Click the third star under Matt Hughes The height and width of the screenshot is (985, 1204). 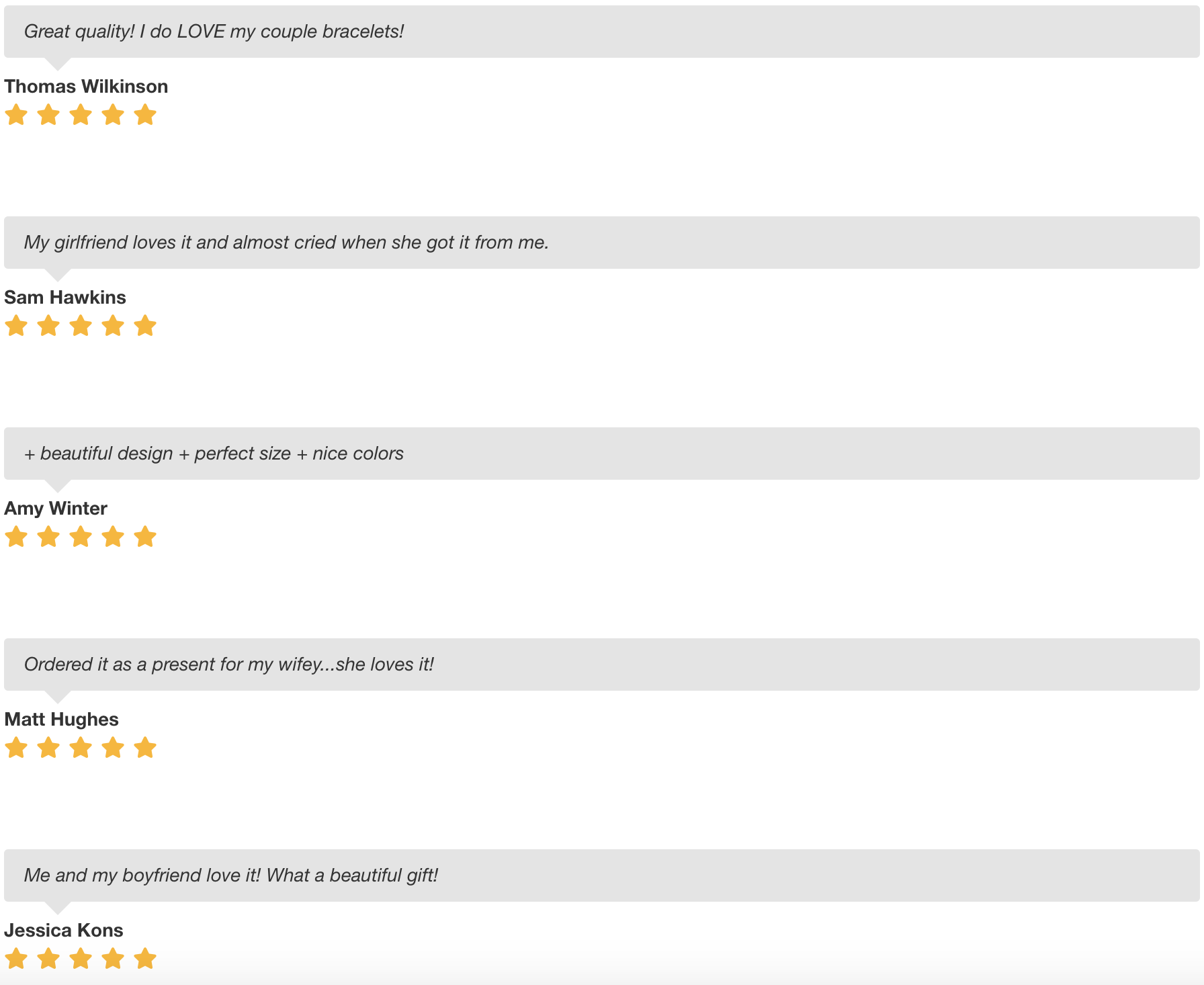coord(81,748)
